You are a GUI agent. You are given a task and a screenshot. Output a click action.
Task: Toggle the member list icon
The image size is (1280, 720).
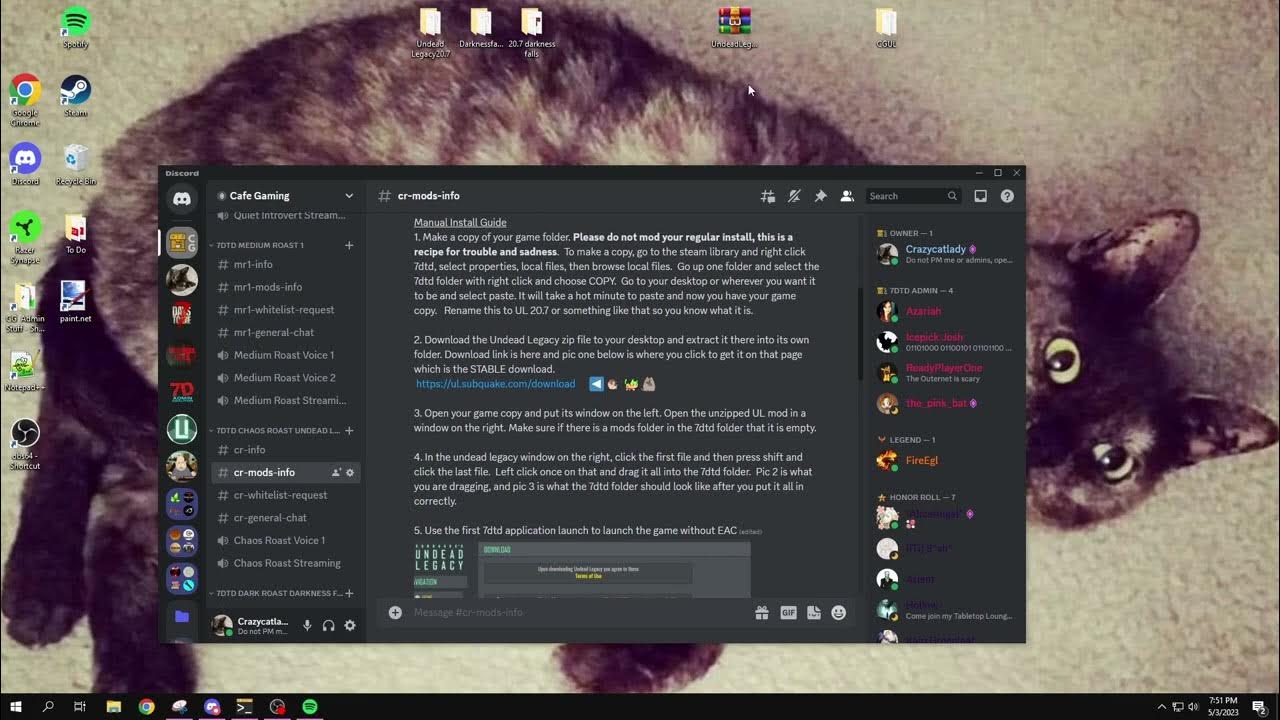coord(847,196)
